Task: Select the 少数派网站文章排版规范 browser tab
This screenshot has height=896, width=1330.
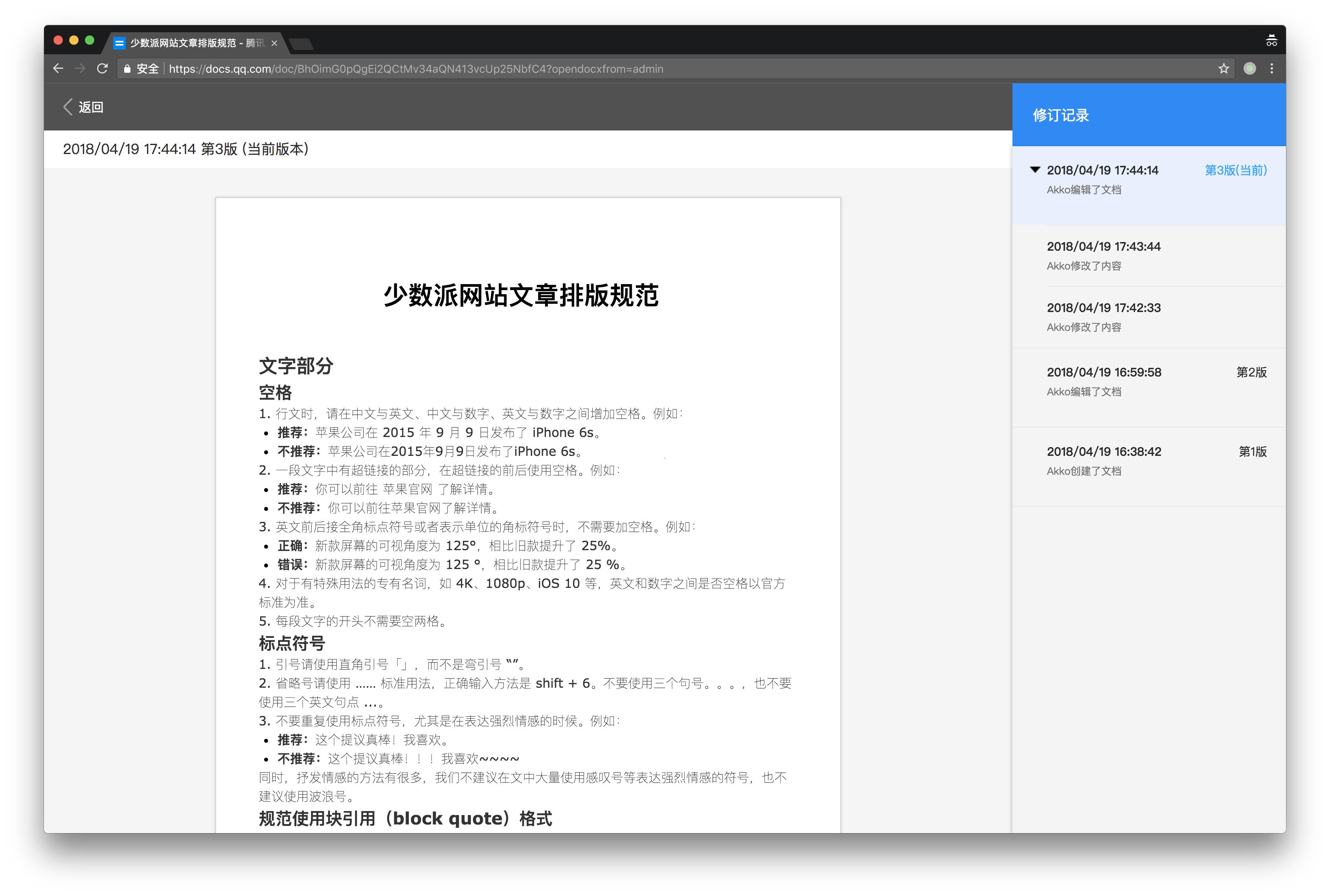Action: click(x=189, y=44)
